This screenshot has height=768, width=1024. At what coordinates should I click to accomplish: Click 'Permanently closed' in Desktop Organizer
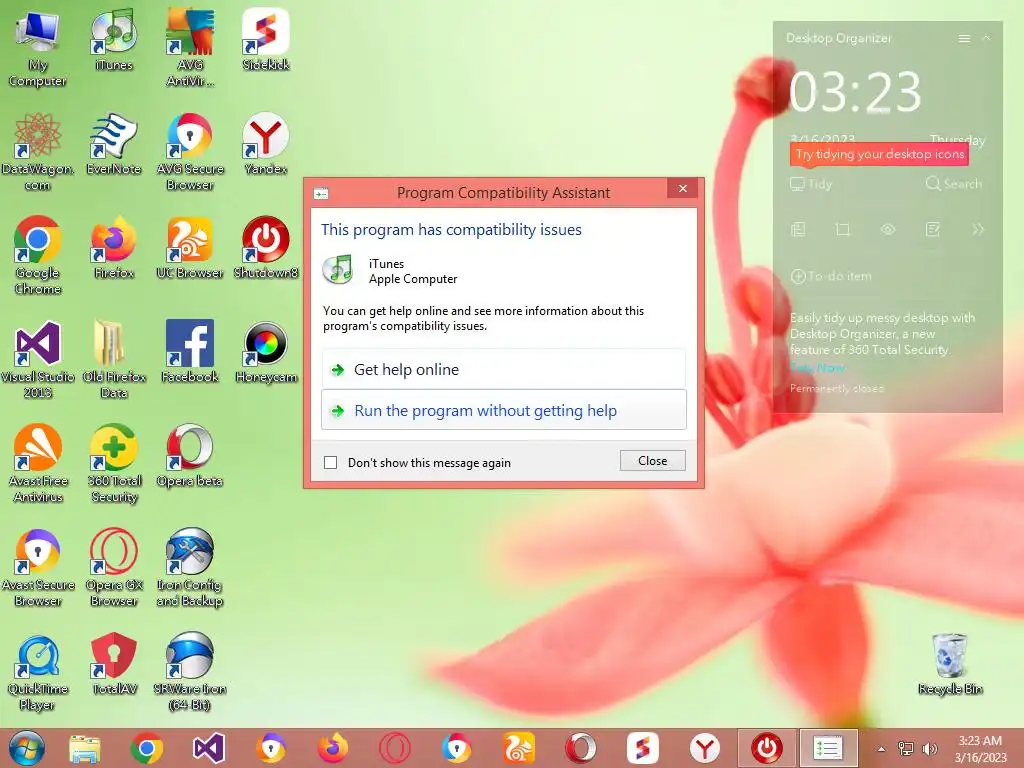tap(837, 389)
